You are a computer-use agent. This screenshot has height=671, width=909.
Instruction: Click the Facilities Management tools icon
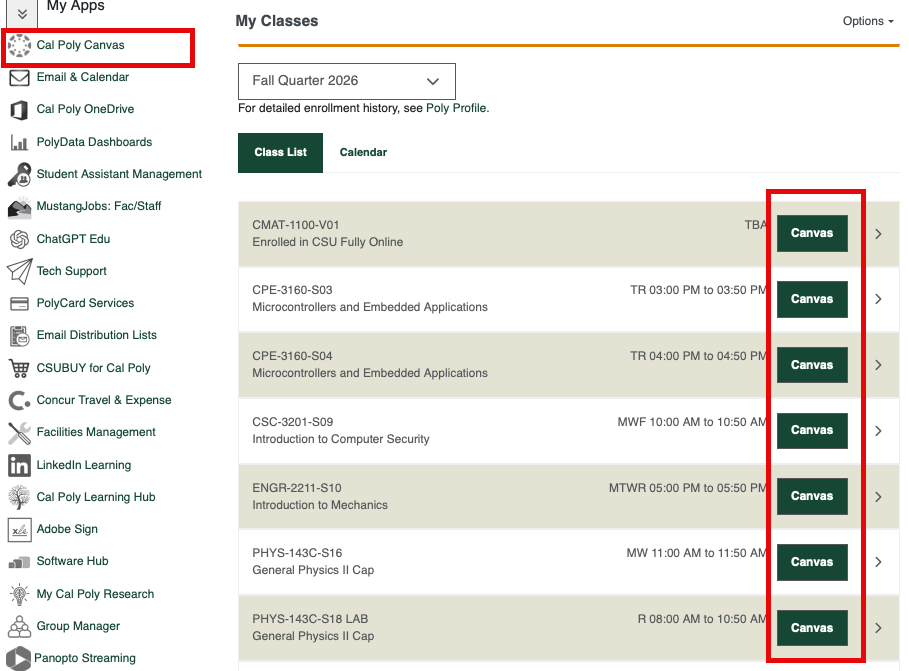point(19,433)
